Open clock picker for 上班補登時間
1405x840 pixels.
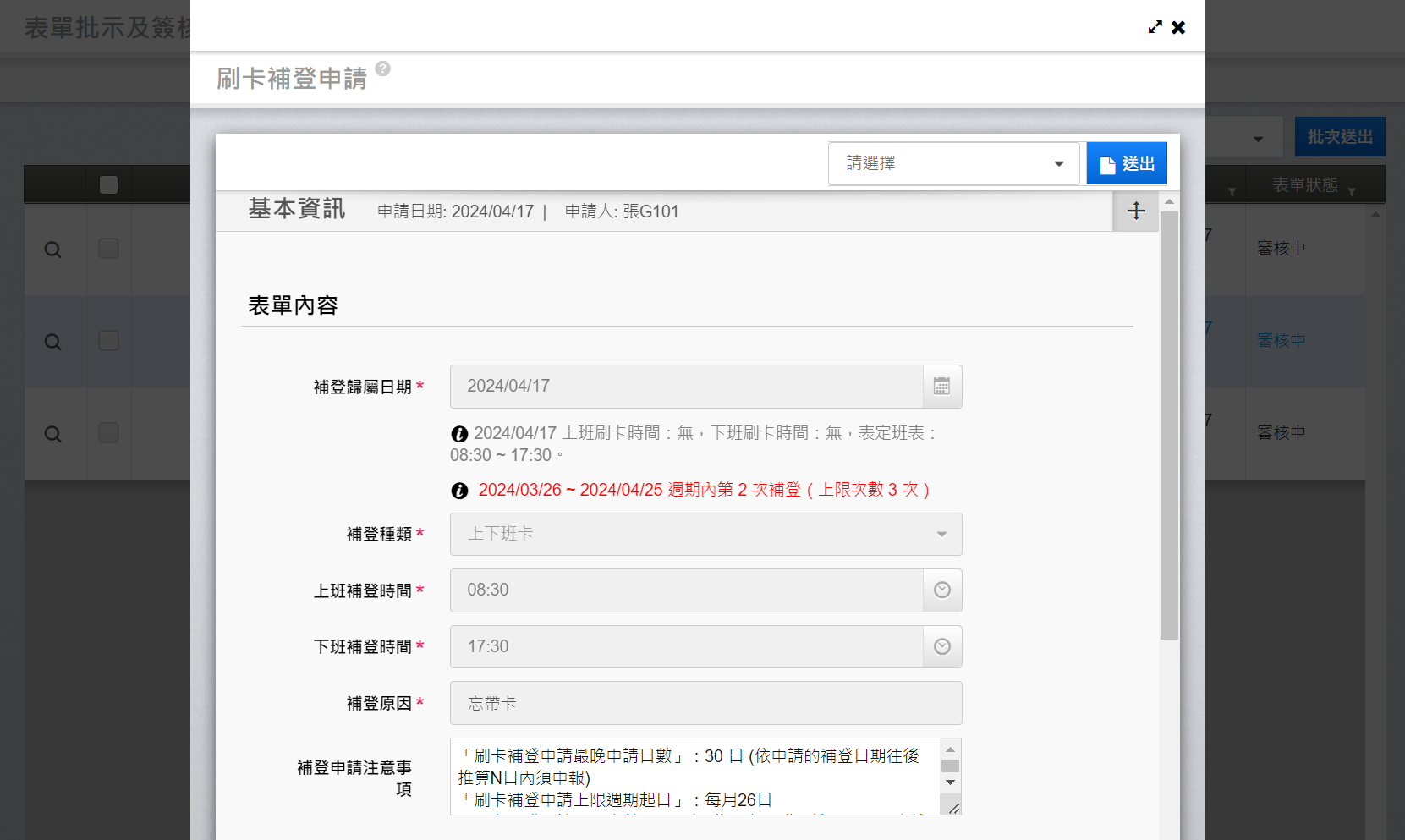tap(941, 590)
